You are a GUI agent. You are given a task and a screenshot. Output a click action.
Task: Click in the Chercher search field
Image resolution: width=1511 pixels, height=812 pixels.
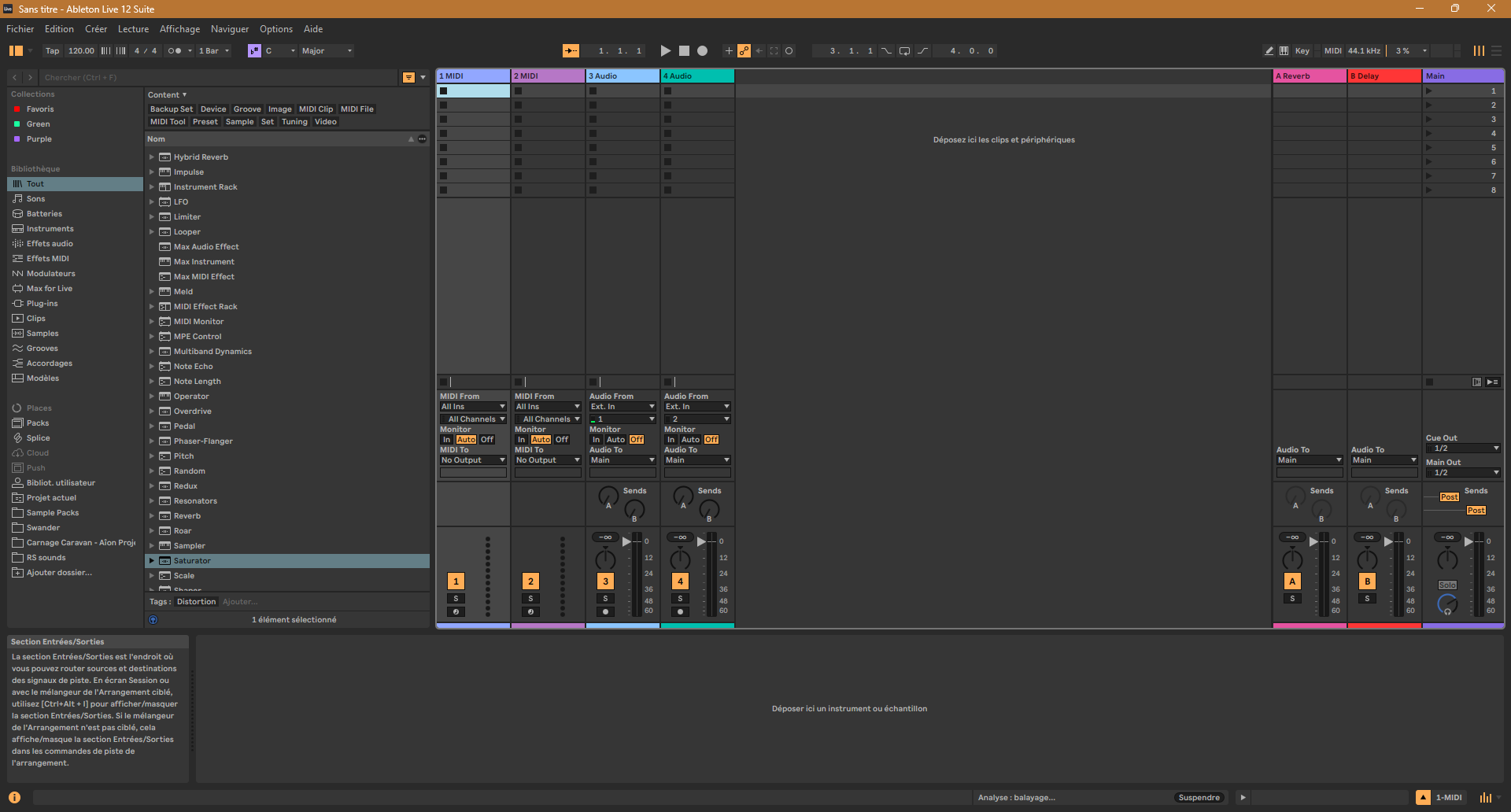coord(219,78)
